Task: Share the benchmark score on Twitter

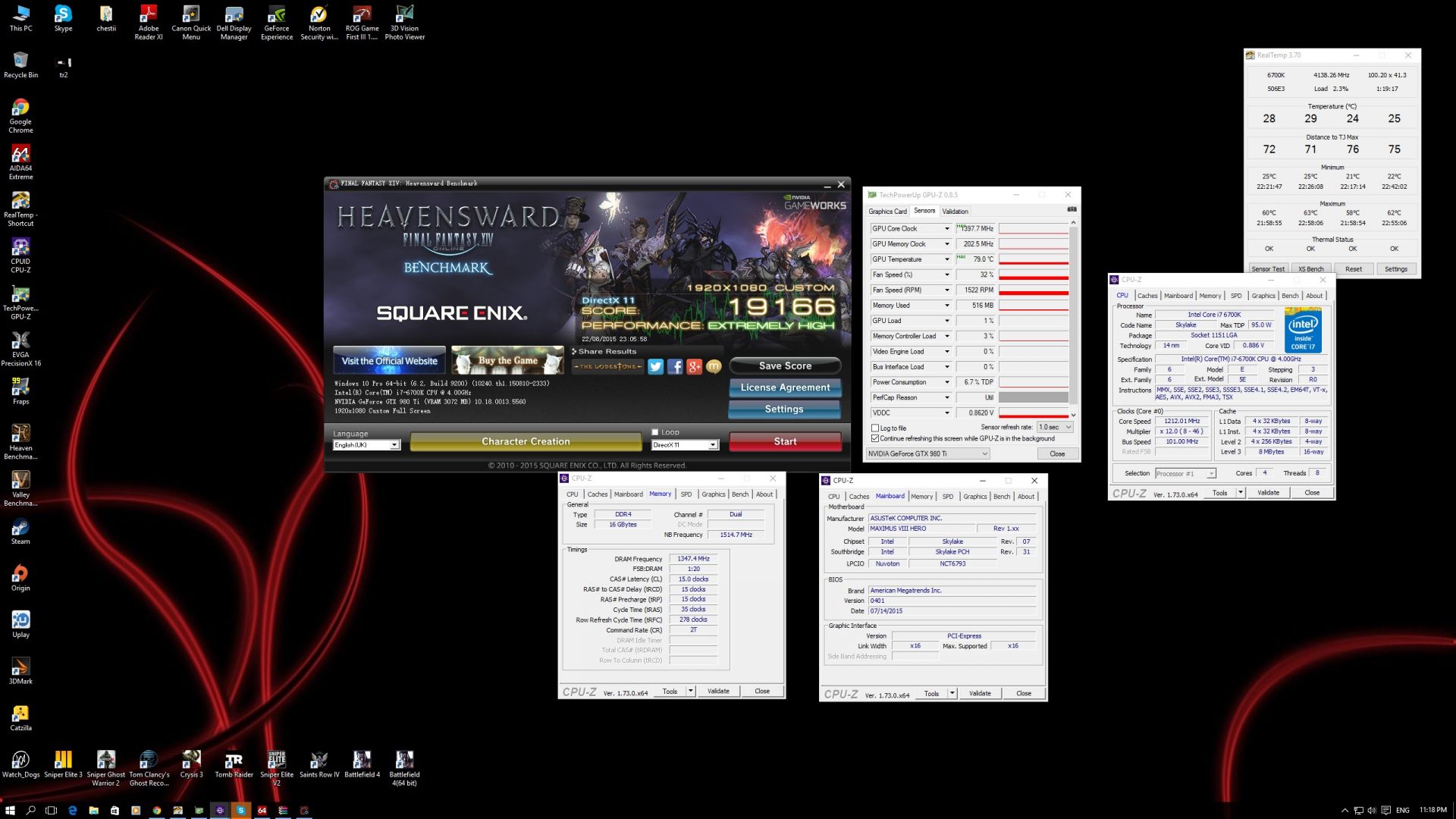Action: point(656,367)
